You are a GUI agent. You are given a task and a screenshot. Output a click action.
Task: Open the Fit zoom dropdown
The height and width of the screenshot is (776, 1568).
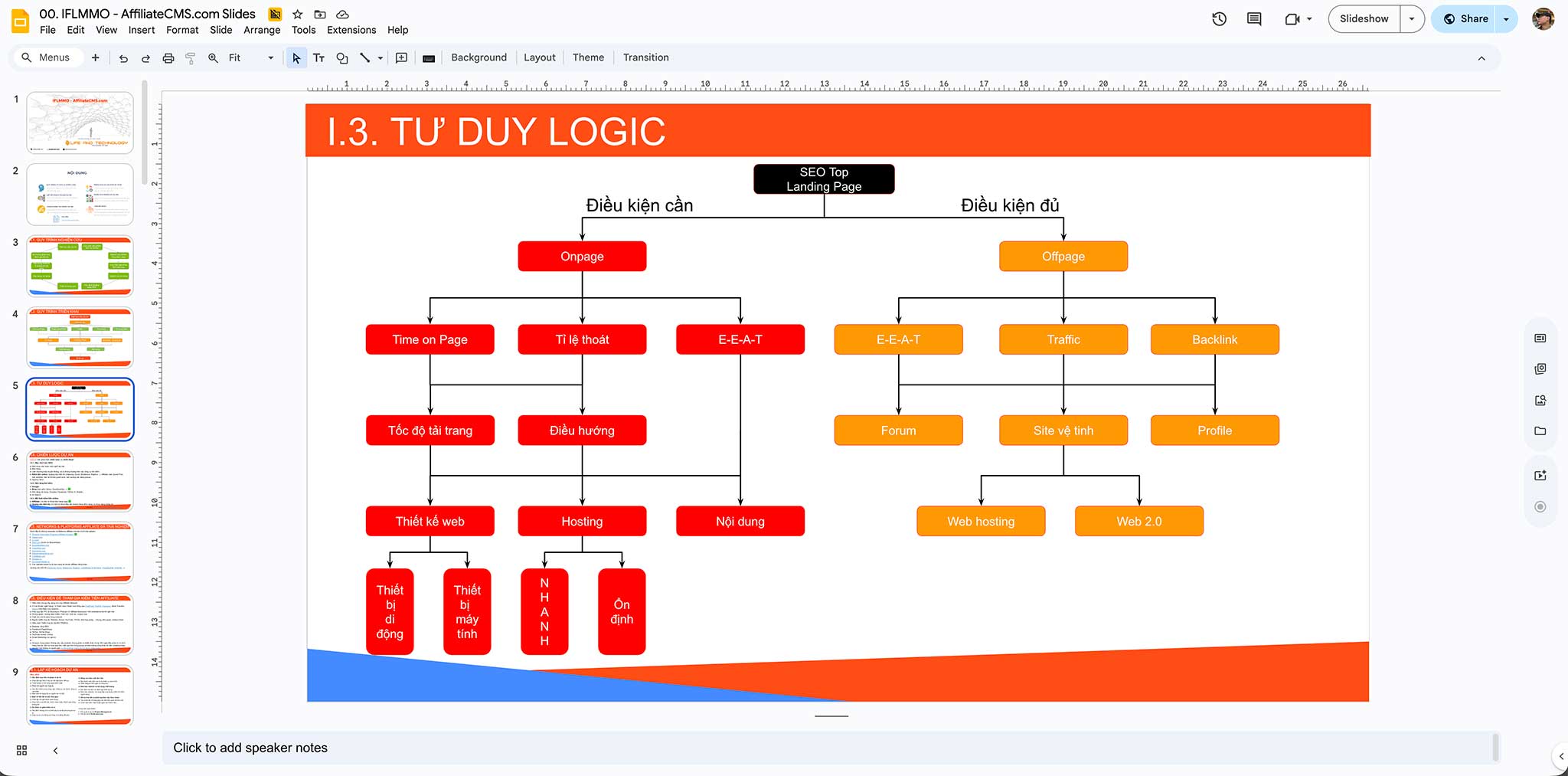click(250, 57)
